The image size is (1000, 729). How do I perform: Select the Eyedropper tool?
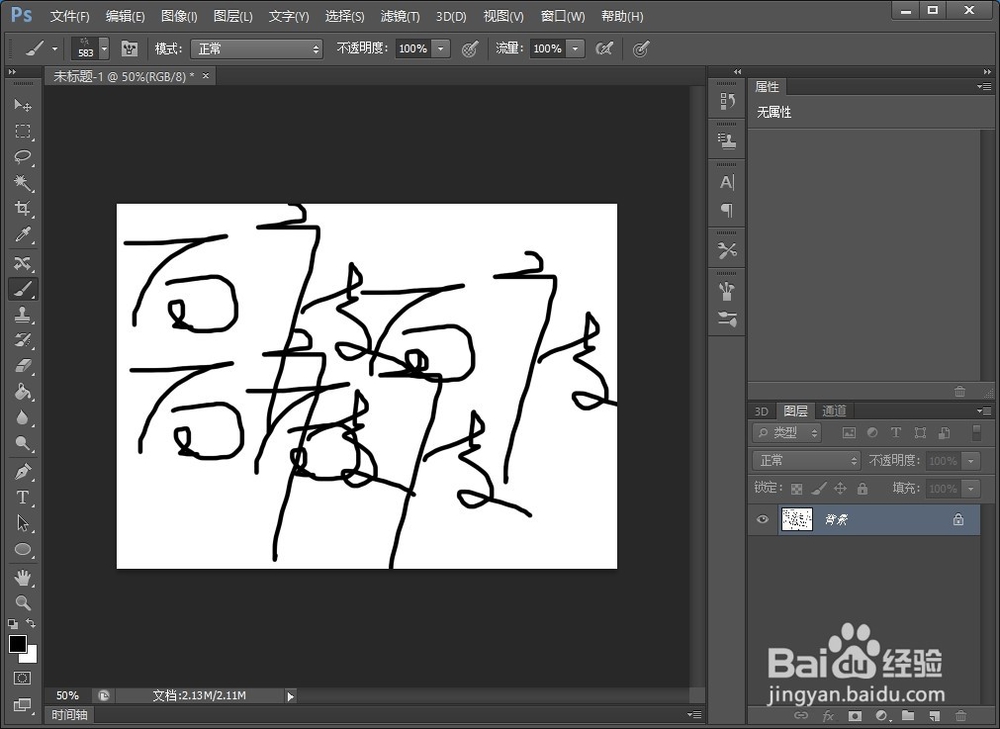coord(23,235)
